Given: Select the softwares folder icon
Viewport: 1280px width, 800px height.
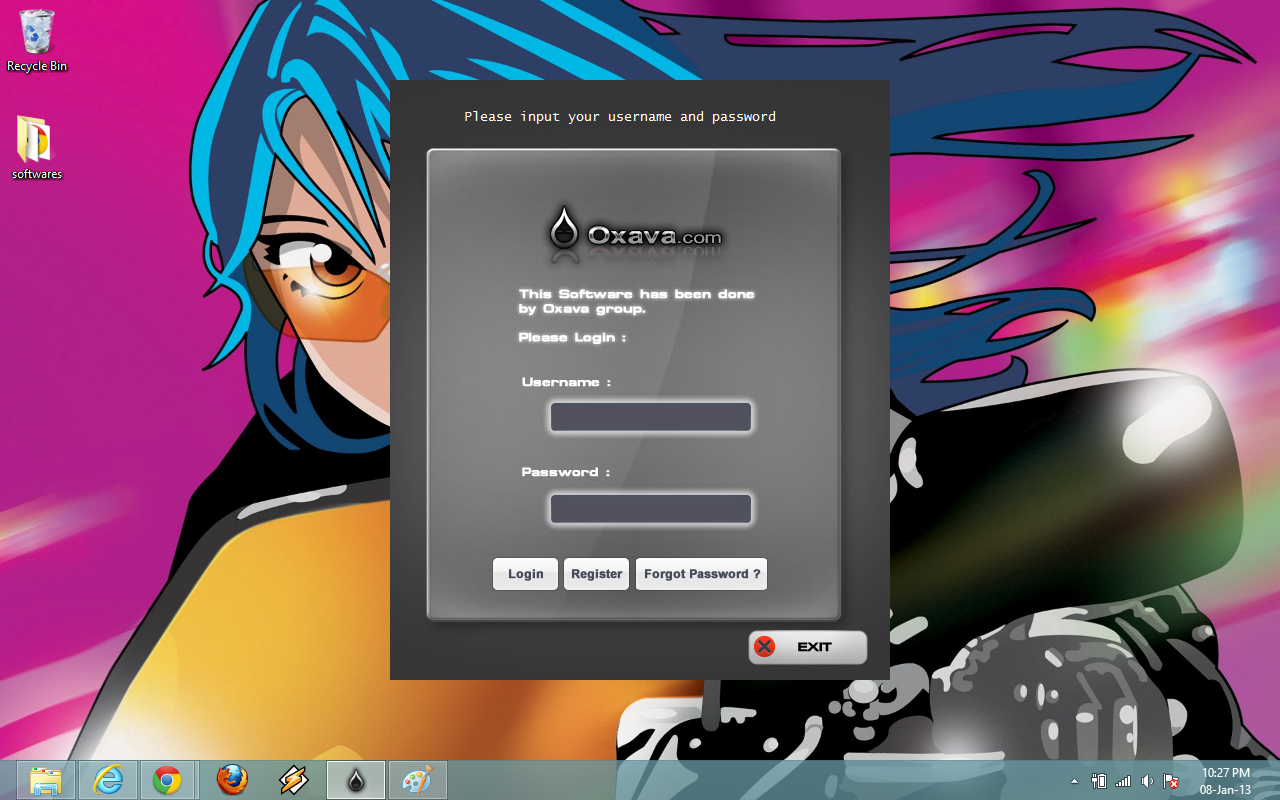Looking at the screenshot, I should tap(36, 147).
